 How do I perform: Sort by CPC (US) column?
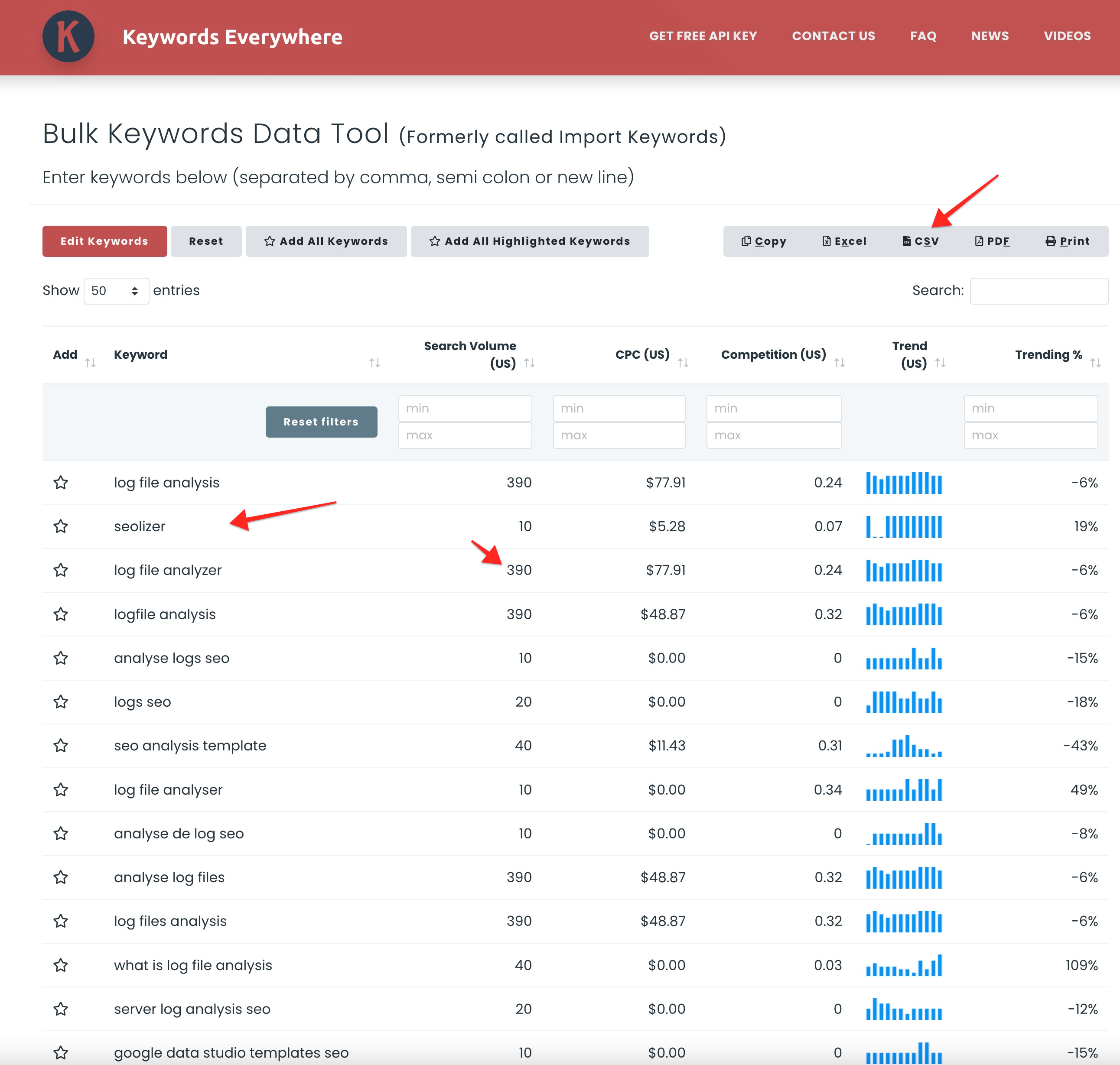click(x=683, y=363)
